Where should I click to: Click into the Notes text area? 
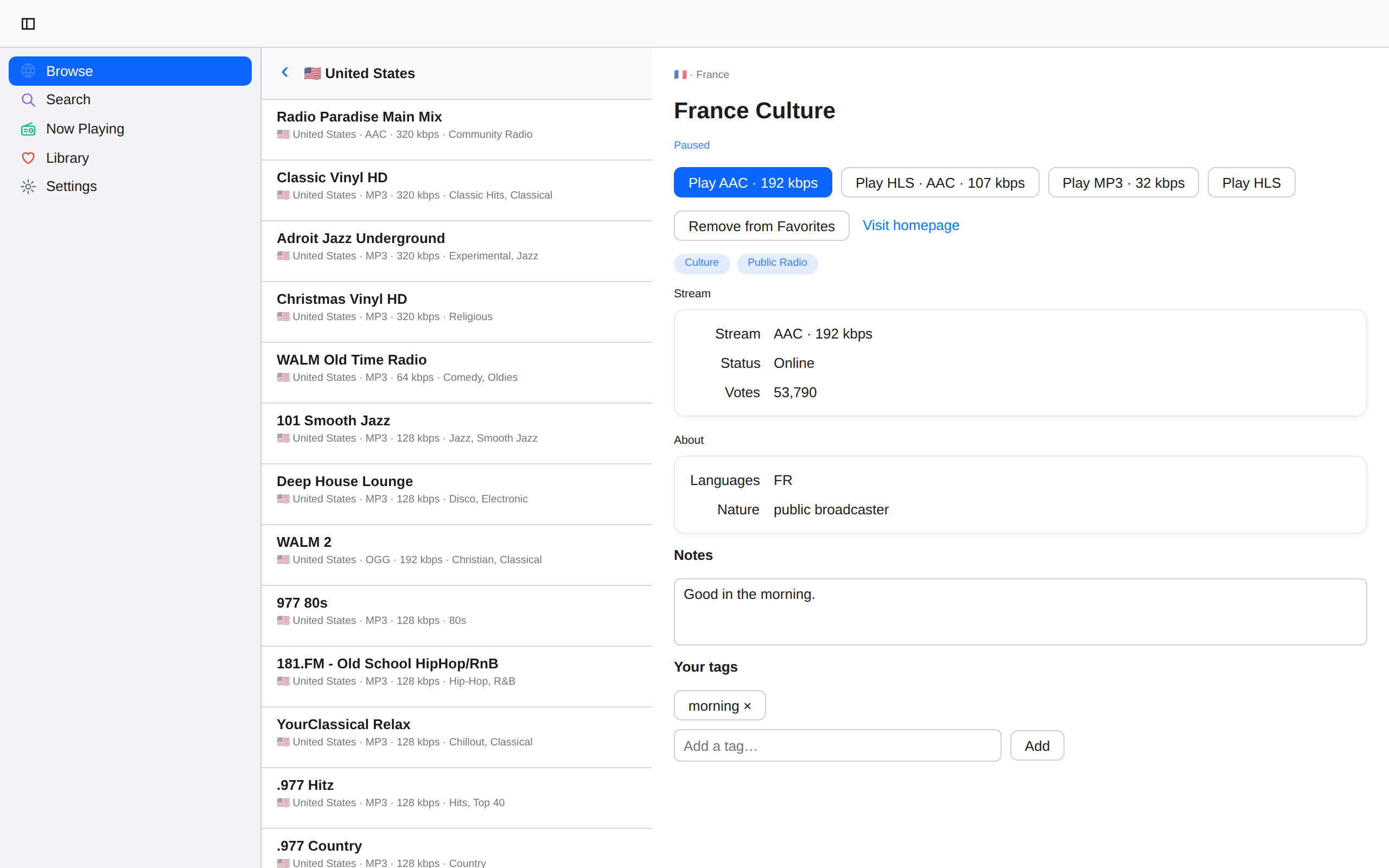1021,612
